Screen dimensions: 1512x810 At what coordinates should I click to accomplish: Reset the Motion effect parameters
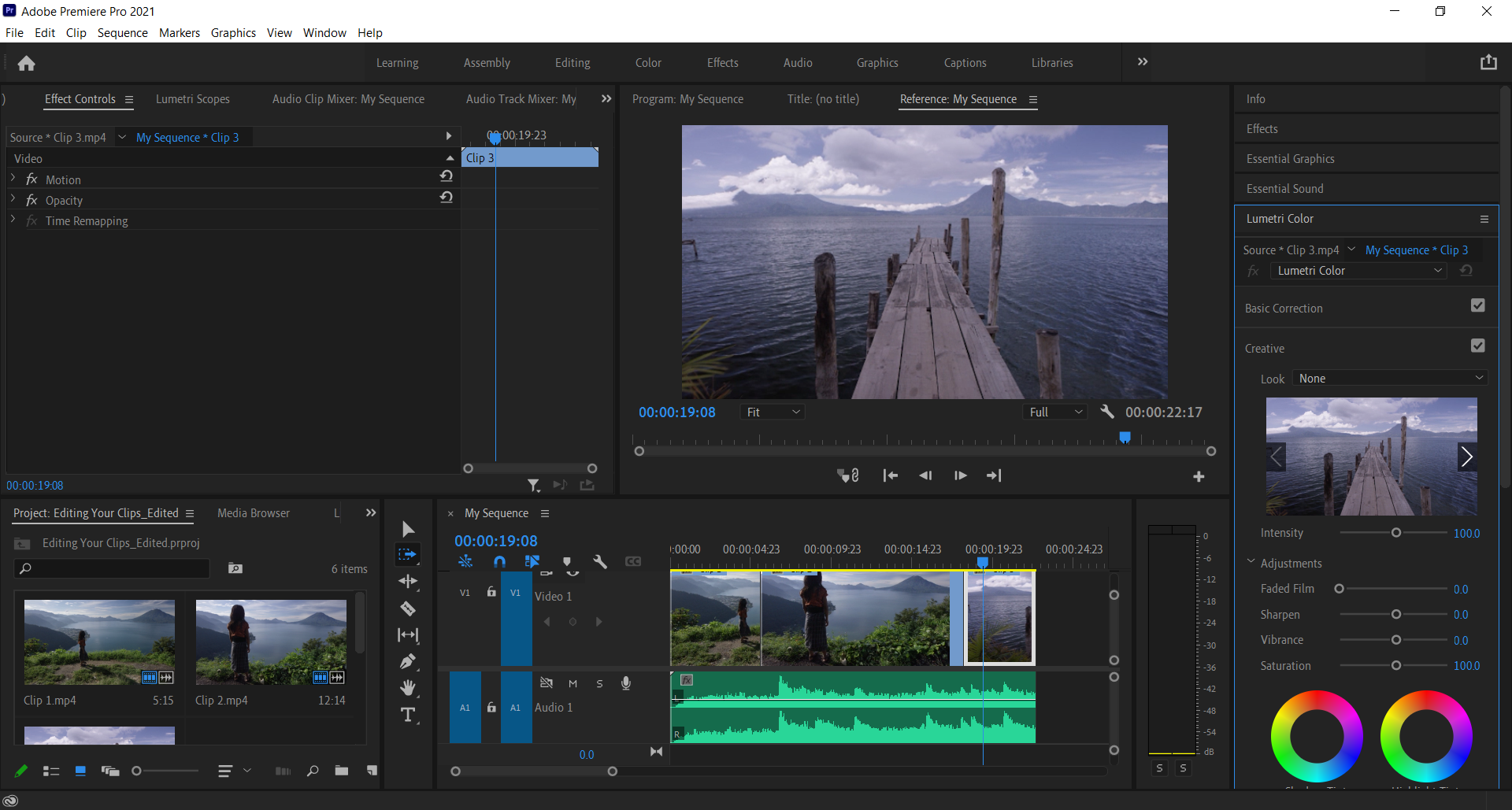point(446,176)
